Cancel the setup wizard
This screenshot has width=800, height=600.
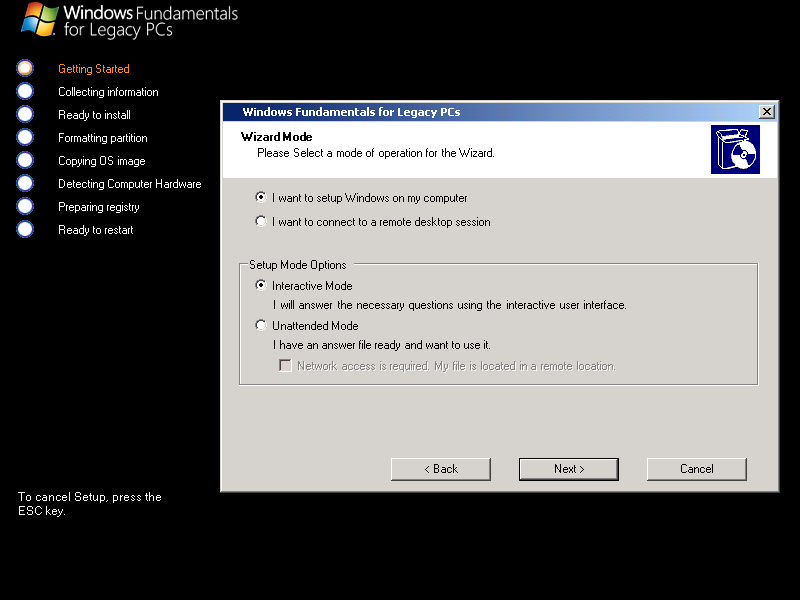pos(696,469)
